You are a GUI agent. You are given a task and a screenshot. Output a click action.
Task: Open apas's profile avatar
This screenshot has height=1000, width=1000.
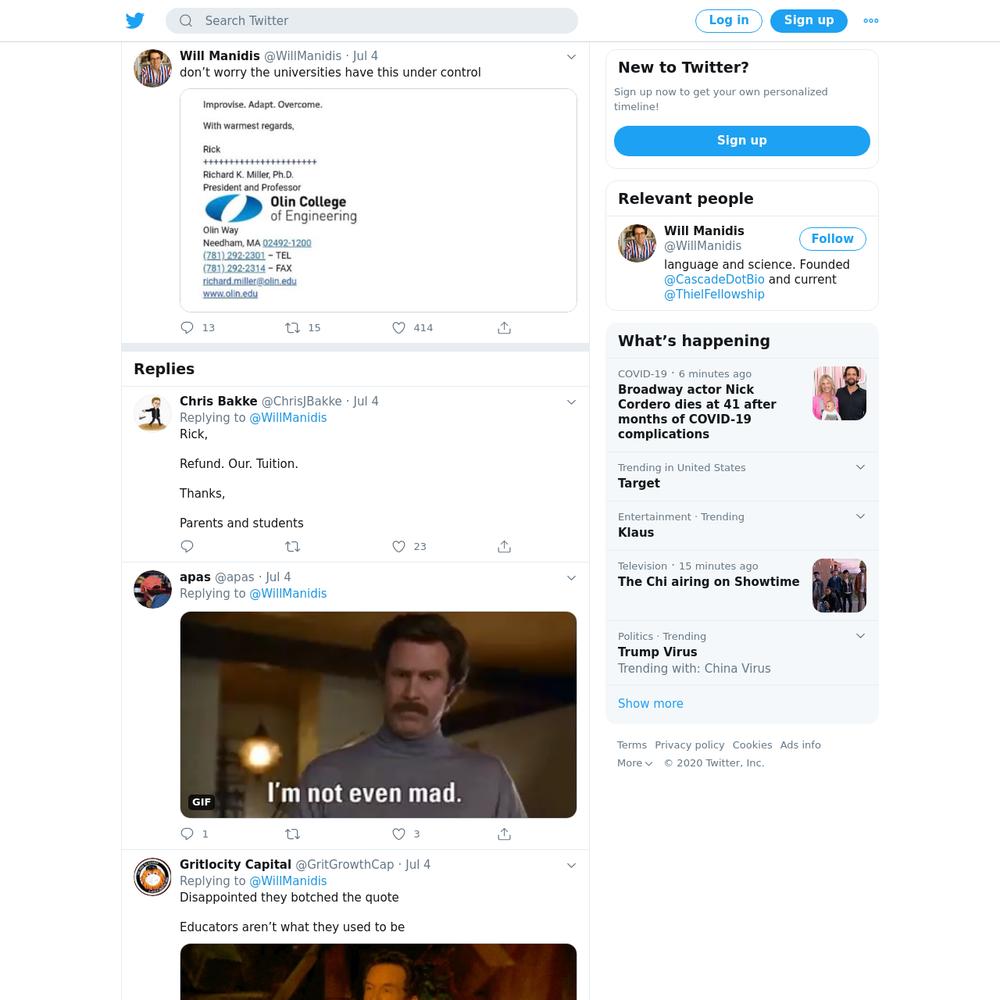point(152,589)
